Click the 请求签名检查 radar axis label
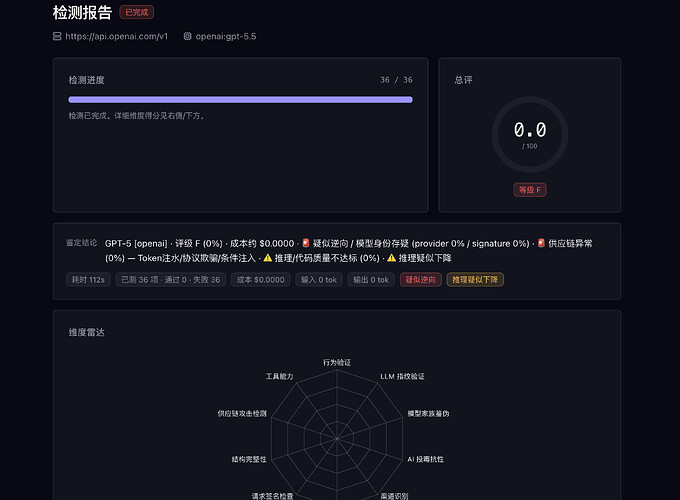Screen dimensions: 680x500 pos(273,496)
